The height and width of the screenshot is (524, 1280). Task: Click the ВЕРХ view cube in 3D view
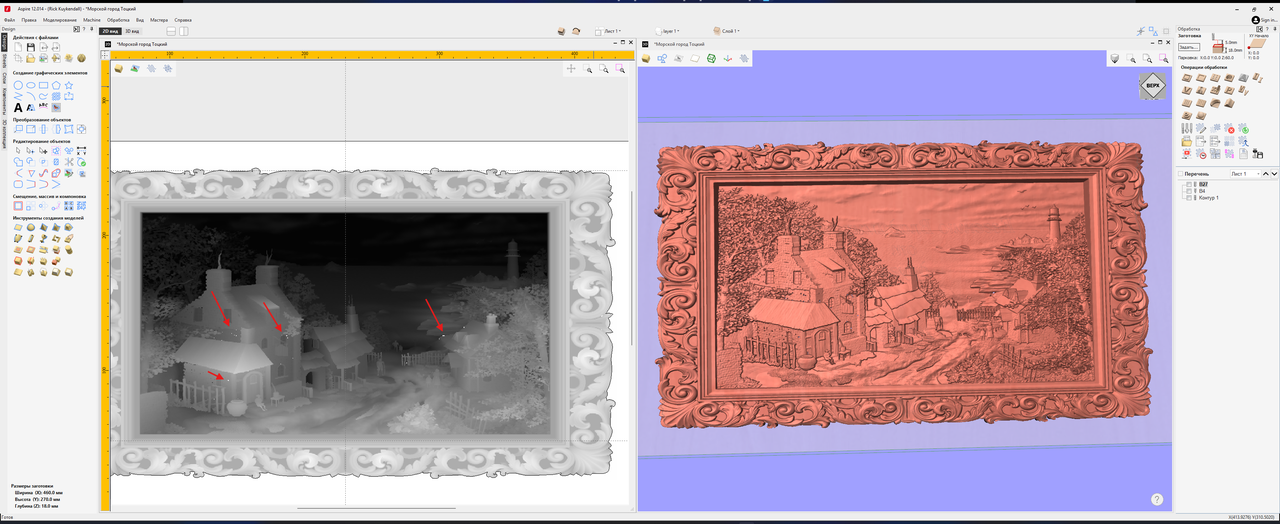pos(1153,86)
